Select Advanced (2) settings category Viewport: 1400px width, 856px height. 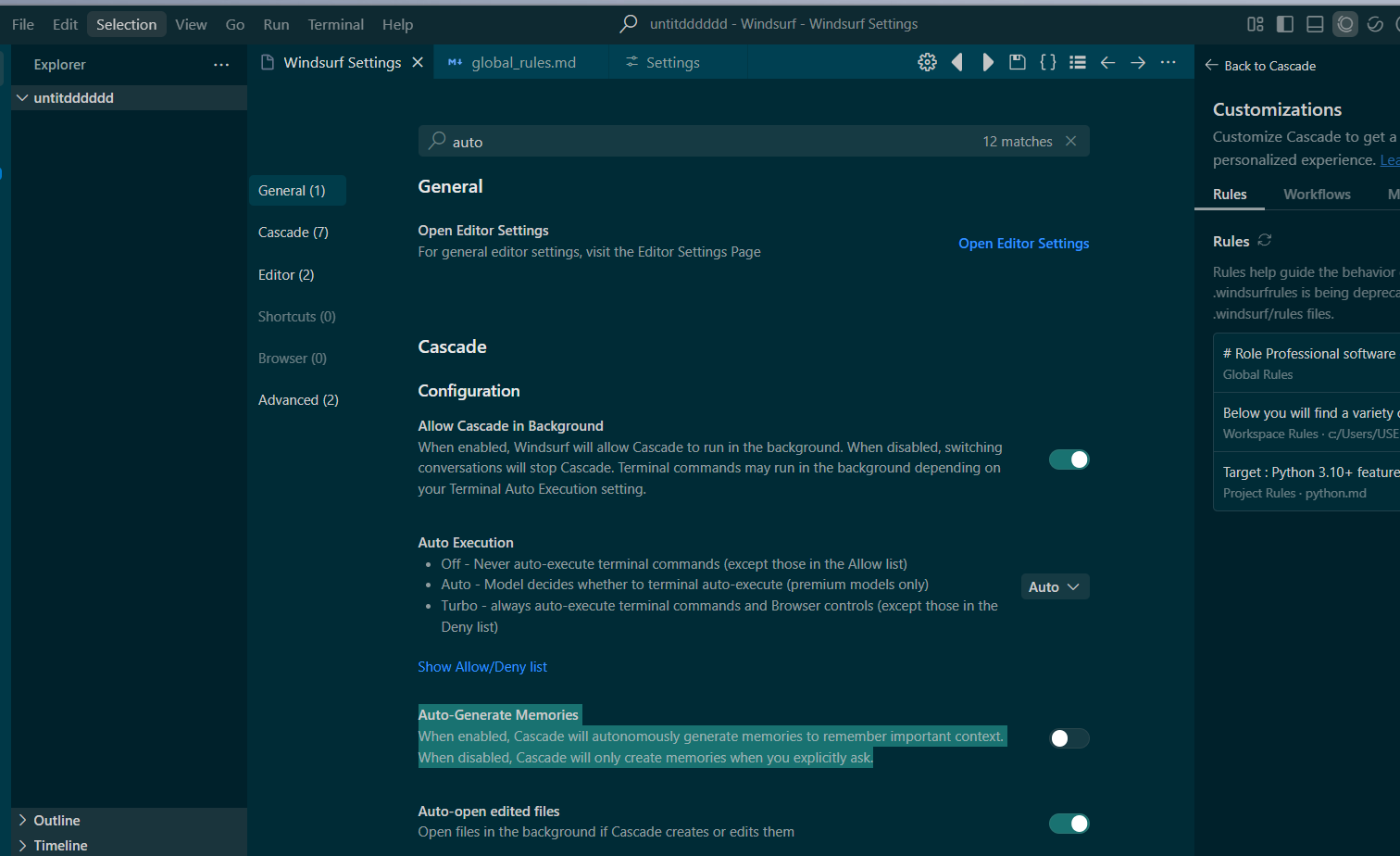click(x=297, y=399)
